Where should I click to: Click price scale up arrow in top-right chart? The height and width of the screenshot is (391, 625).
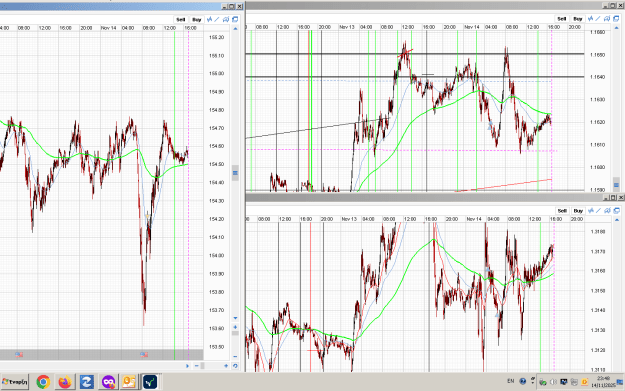[617, 28]
